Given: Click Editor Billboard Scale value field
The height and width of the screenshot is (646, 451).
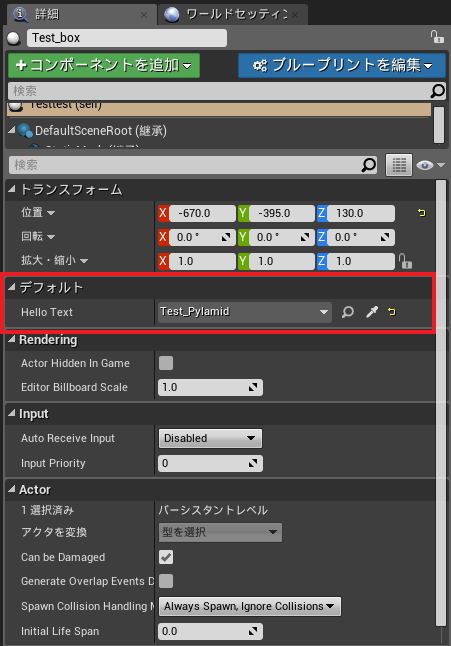Looking at the screenshot, I should coord(210,387).
